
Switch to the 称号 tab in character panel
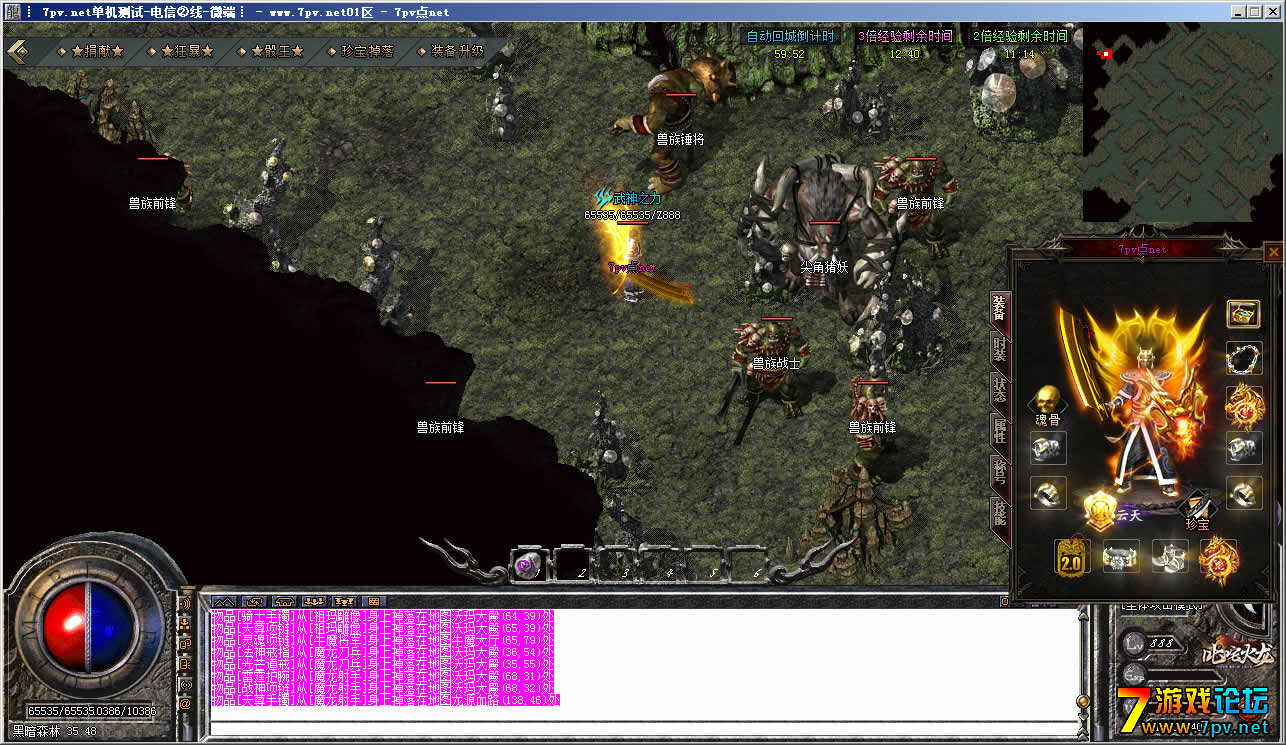[x=999, y=473]
